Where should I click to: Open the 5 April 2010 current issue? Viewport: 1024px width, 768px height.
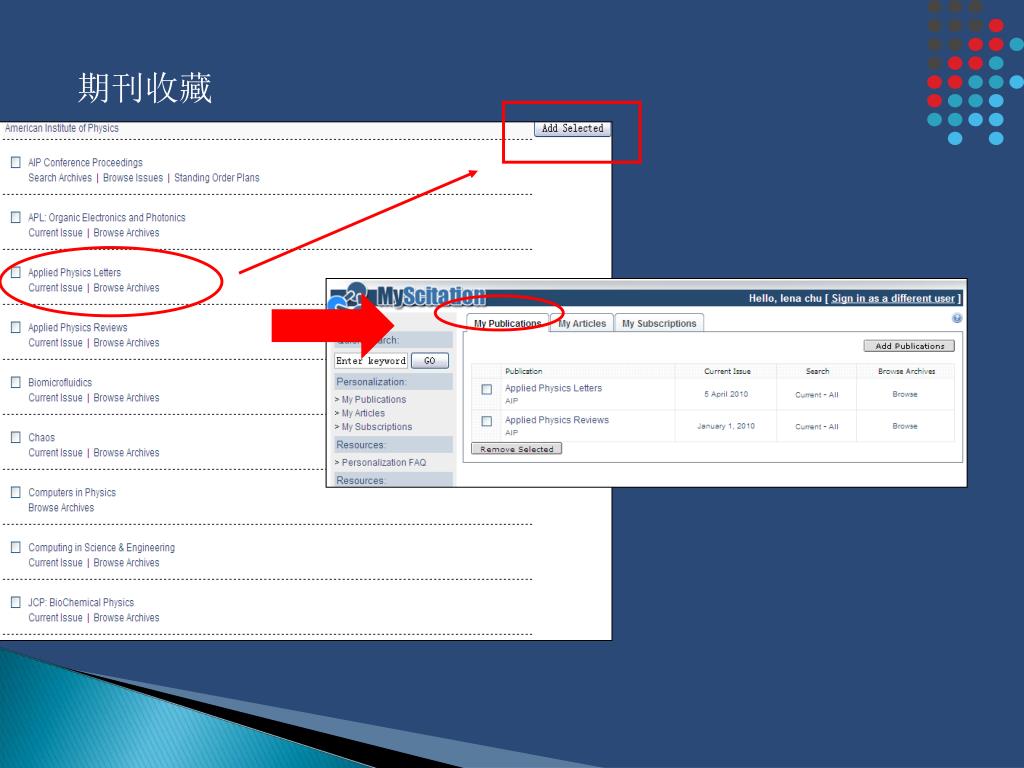[x=726, y=394]
